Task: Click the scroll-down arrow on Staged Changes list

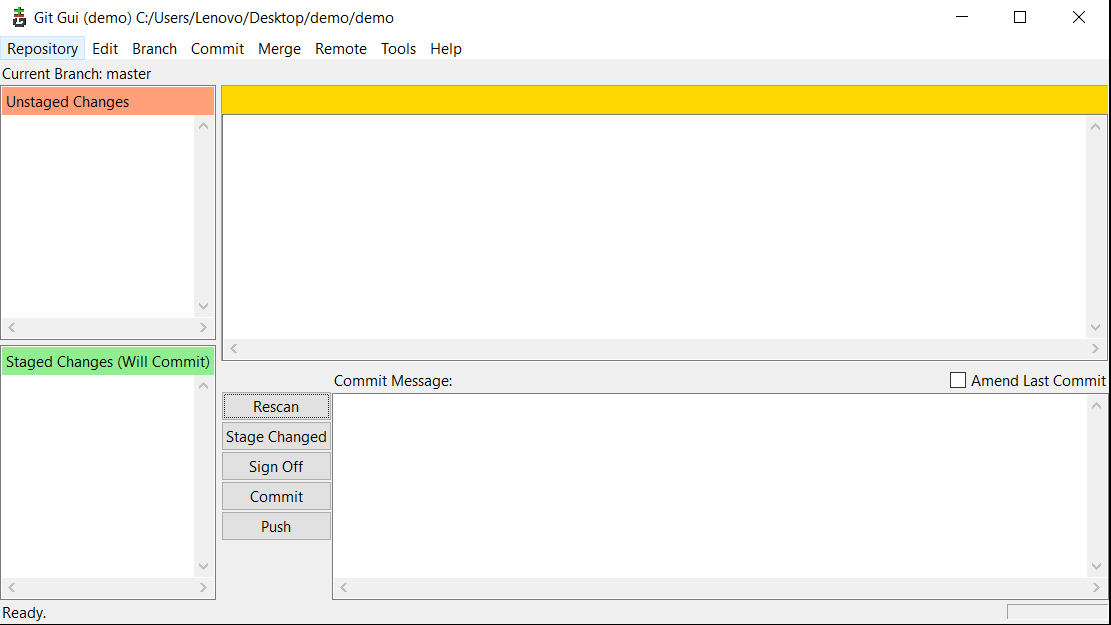Action: pos(203,565)
